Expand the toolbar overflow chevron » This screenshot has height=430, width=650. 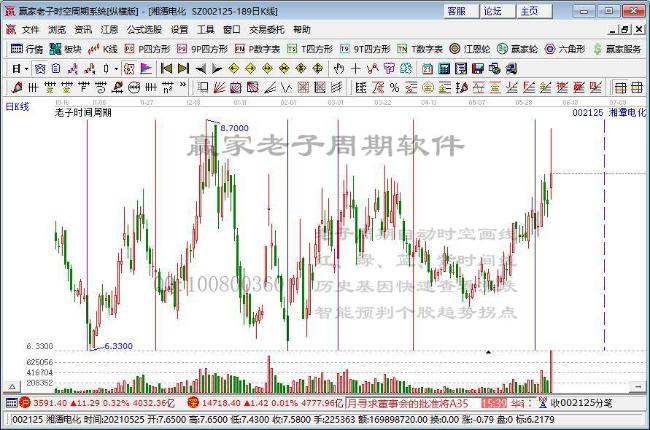click(x=183, y=85)
